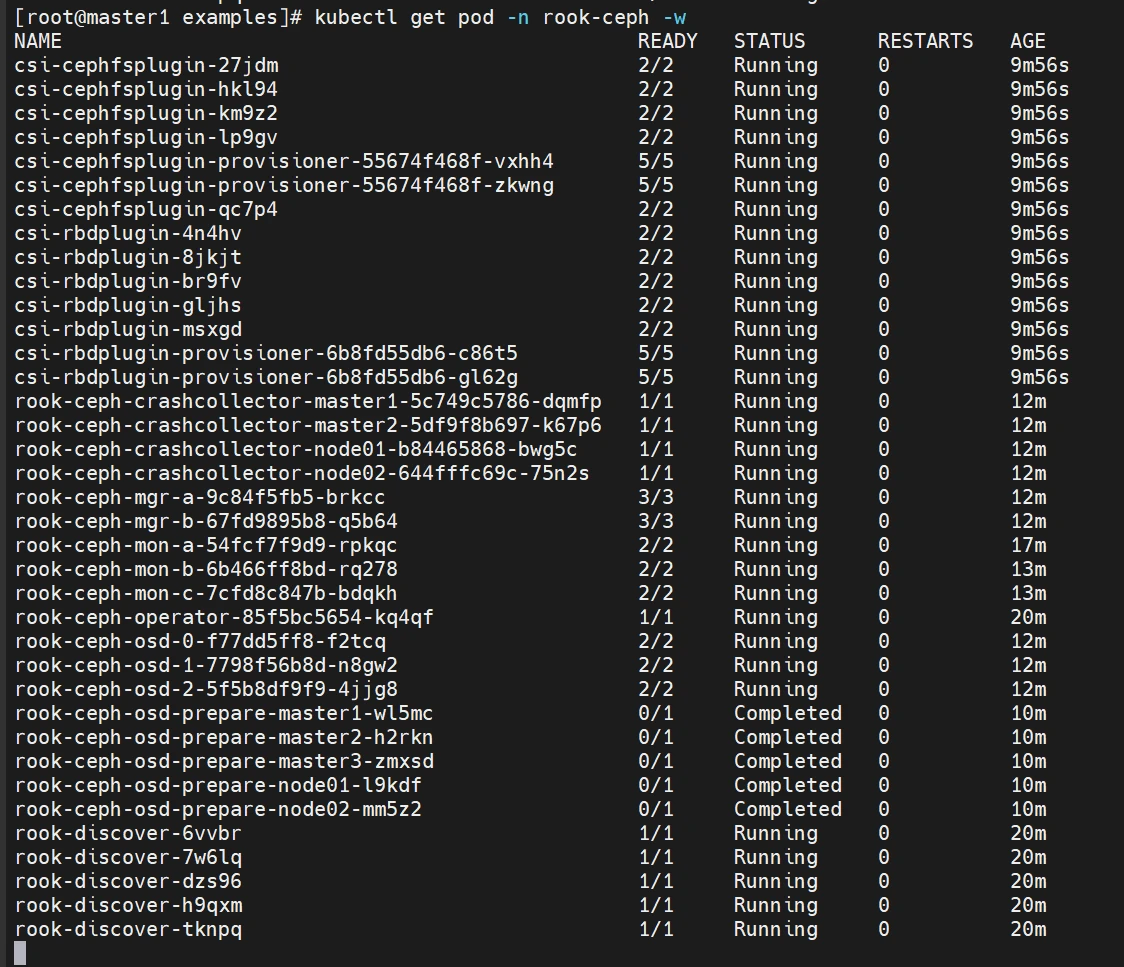Click pod name rook-discover-tknpq
Viewport: 1124px width, 967px height.
128,930
